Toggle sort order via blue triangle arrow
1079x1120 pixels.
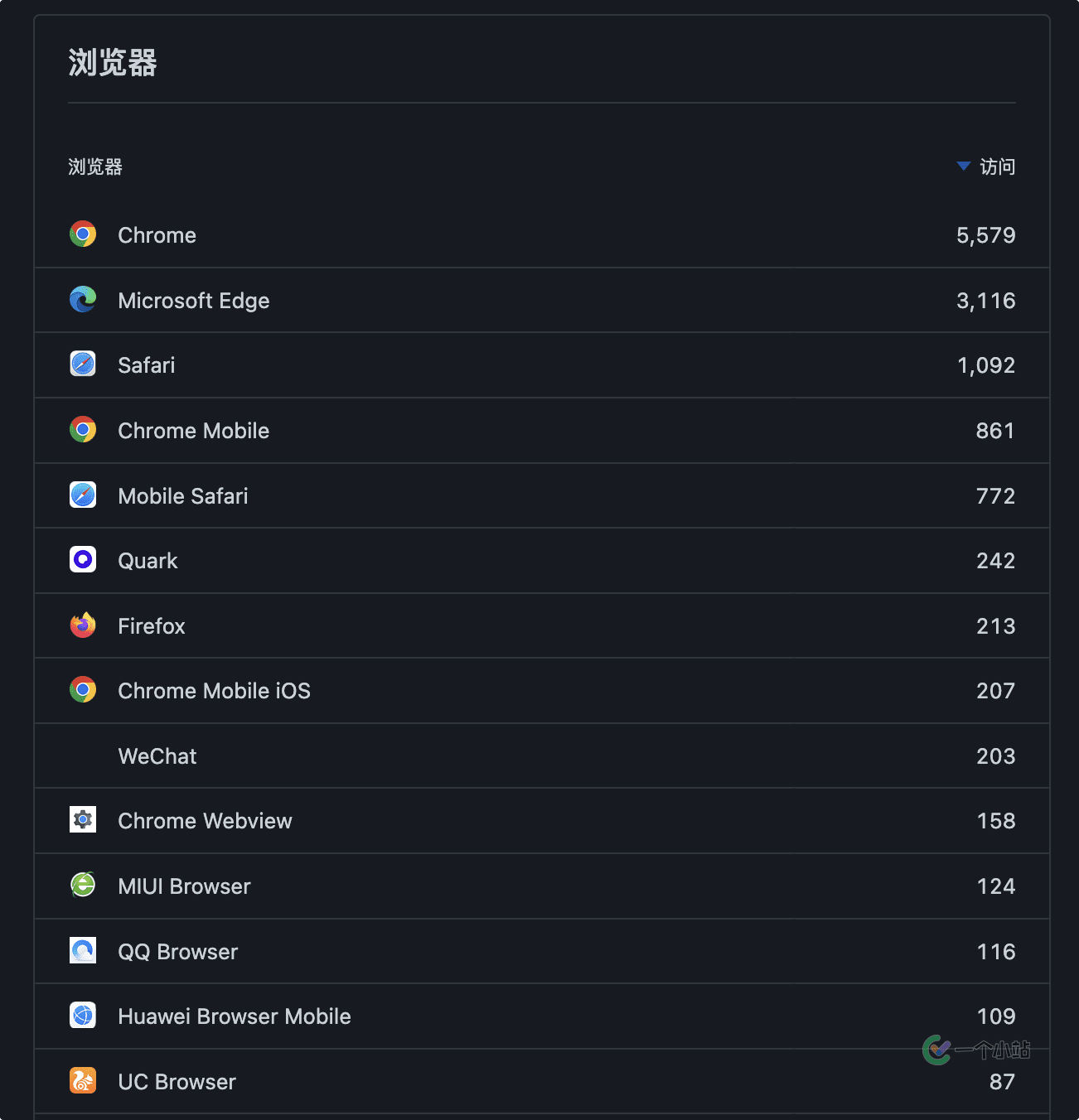click(963, 167)
